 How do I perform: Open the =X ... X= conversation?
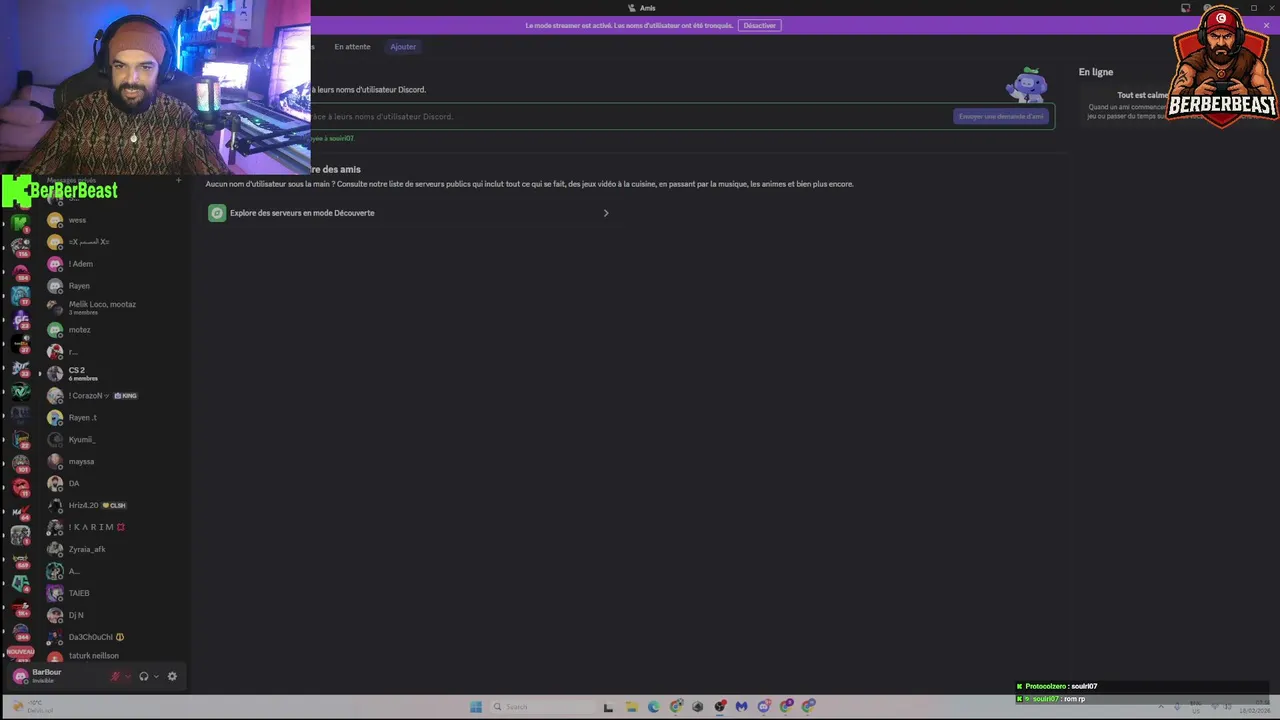[x=112, y=242]
